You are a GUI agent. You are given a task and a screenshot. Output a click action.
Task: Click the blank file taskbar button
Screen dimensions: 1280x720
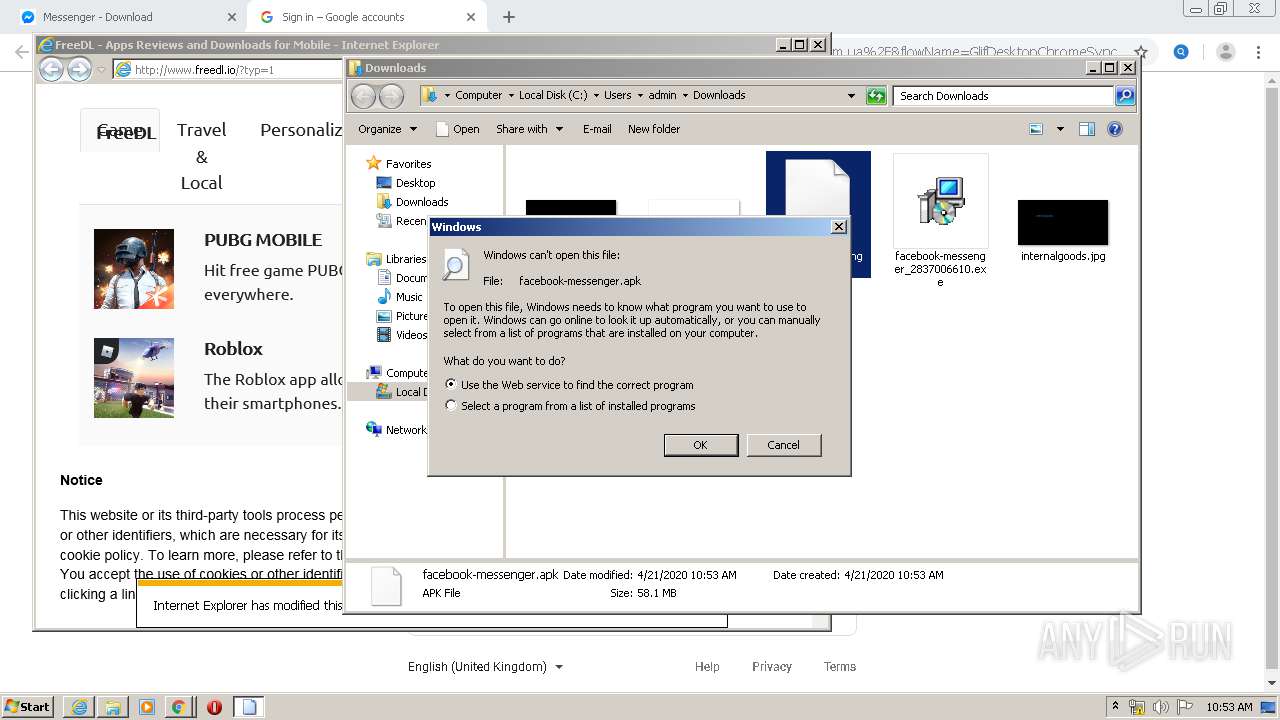point(249,707)
